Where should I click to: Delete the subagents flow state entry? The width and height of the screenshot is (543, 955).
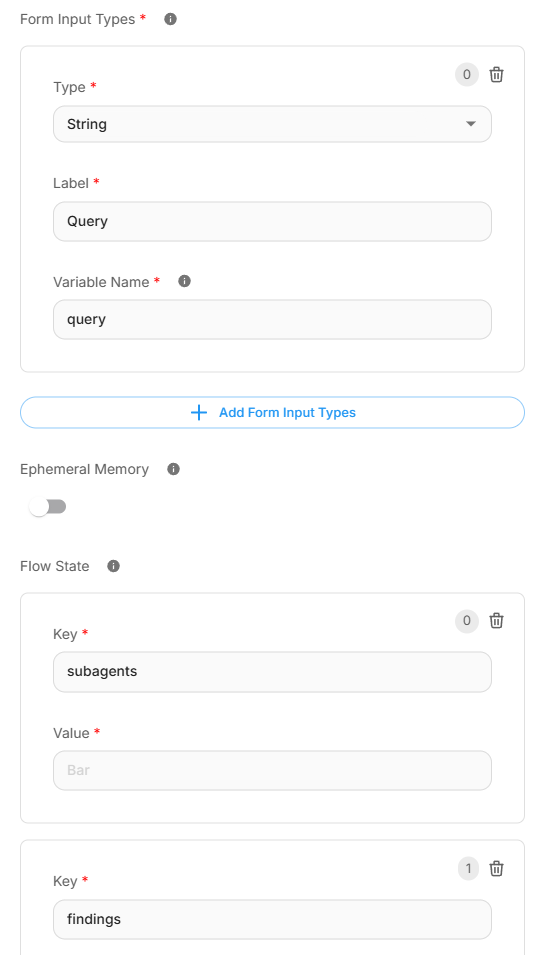497,621
